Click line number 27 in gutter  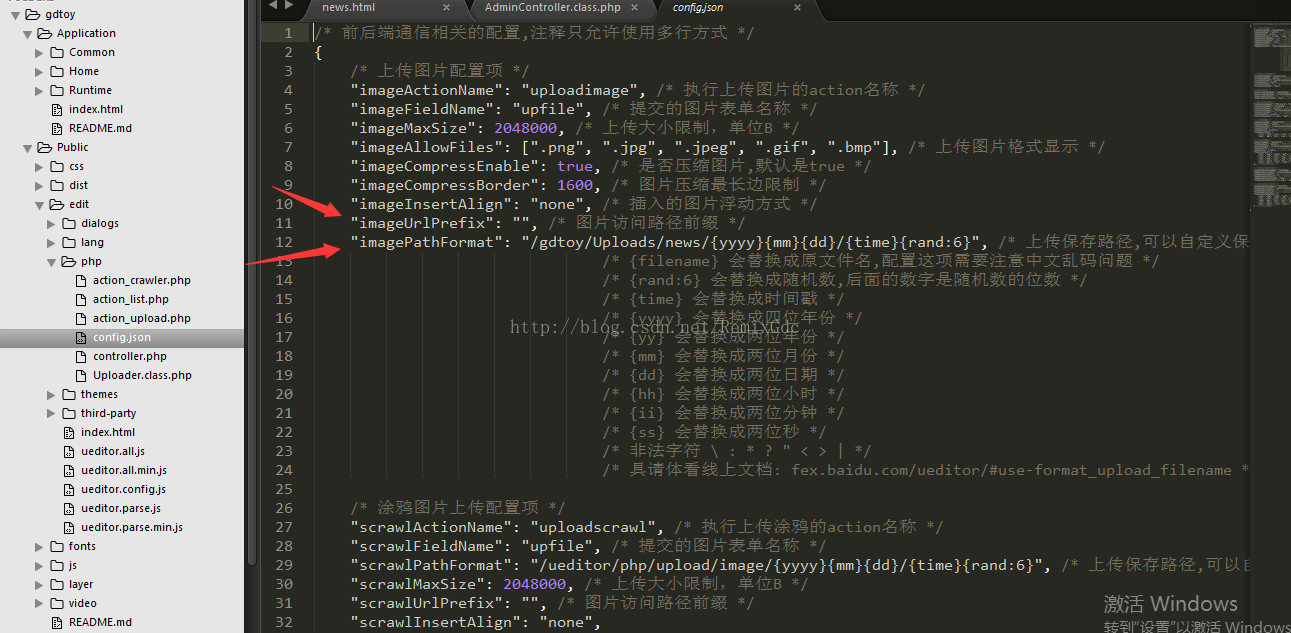[285, 527]
